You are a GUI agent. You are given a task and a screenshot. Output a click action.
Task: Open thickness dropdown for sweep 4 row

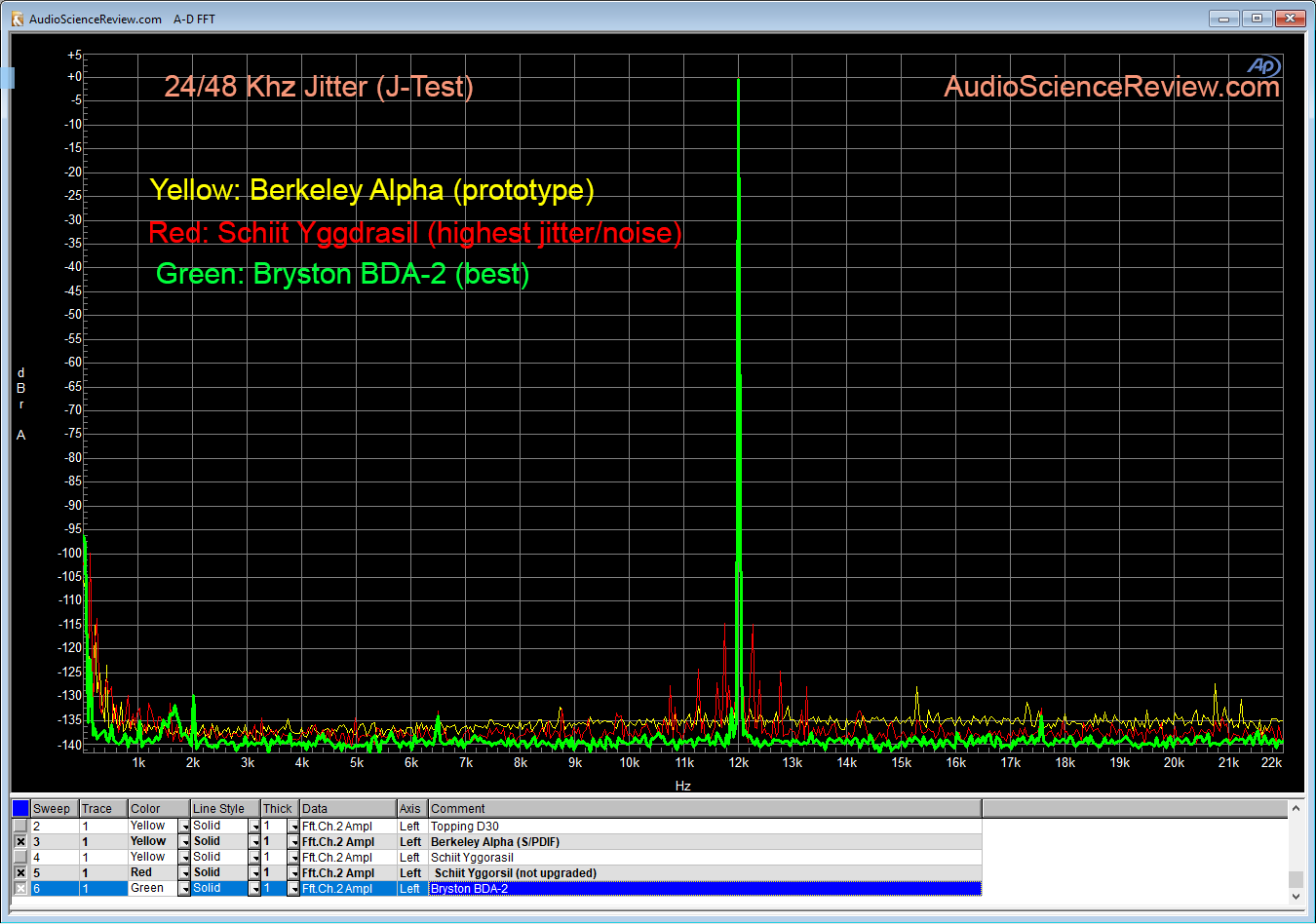coord(293,858)
